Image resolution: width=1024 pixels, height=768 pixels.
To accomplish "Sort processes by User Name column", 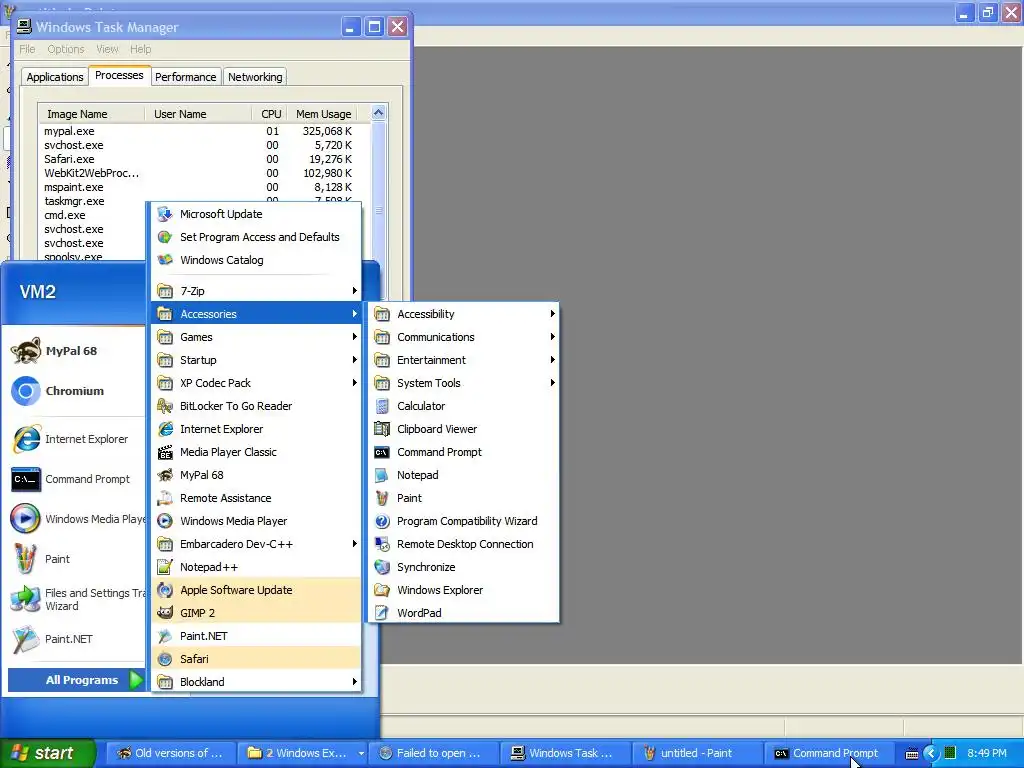I will tap(198, 114).
